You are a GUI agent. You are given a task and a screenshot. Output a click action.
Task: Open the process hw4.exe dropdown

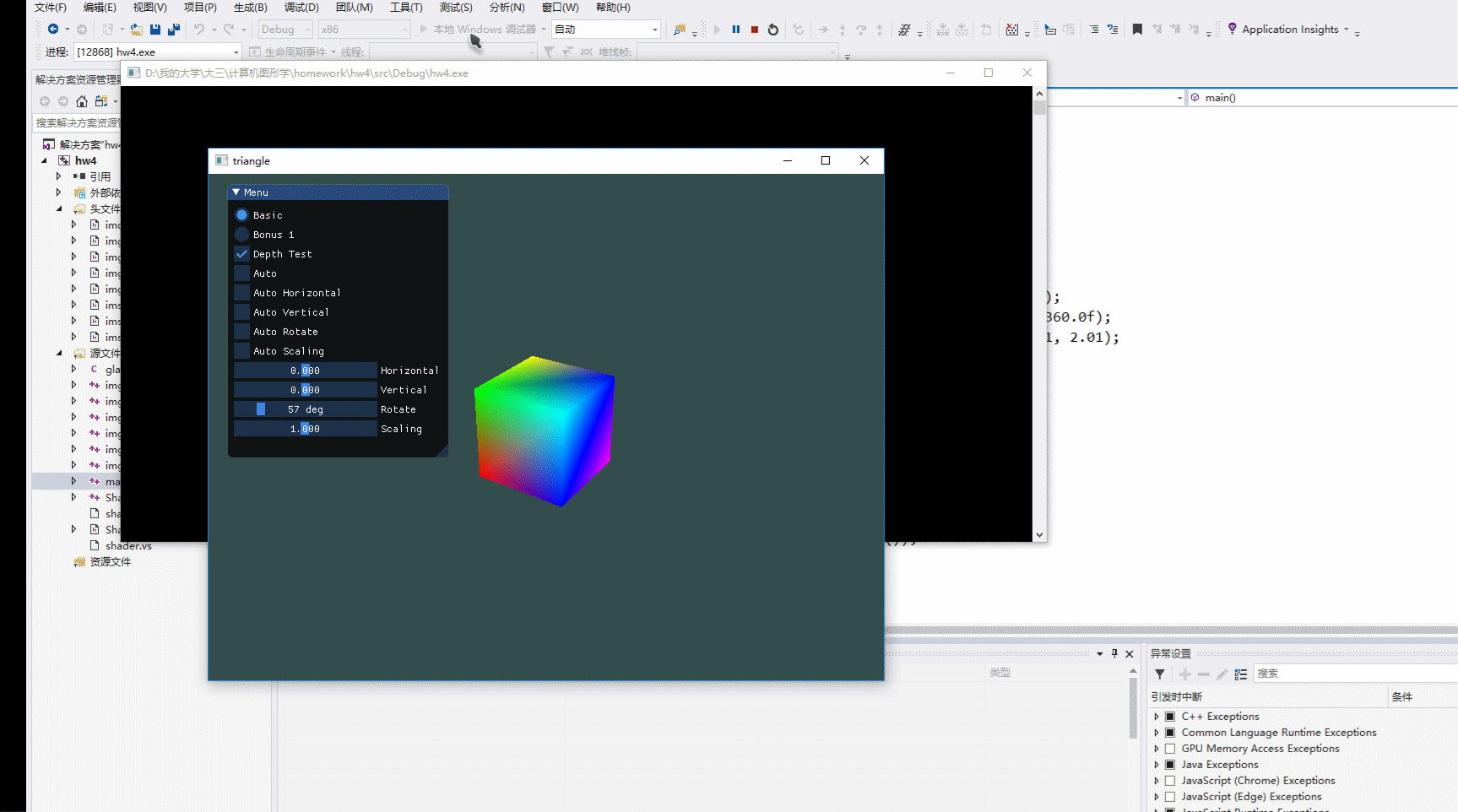point(236,52)
